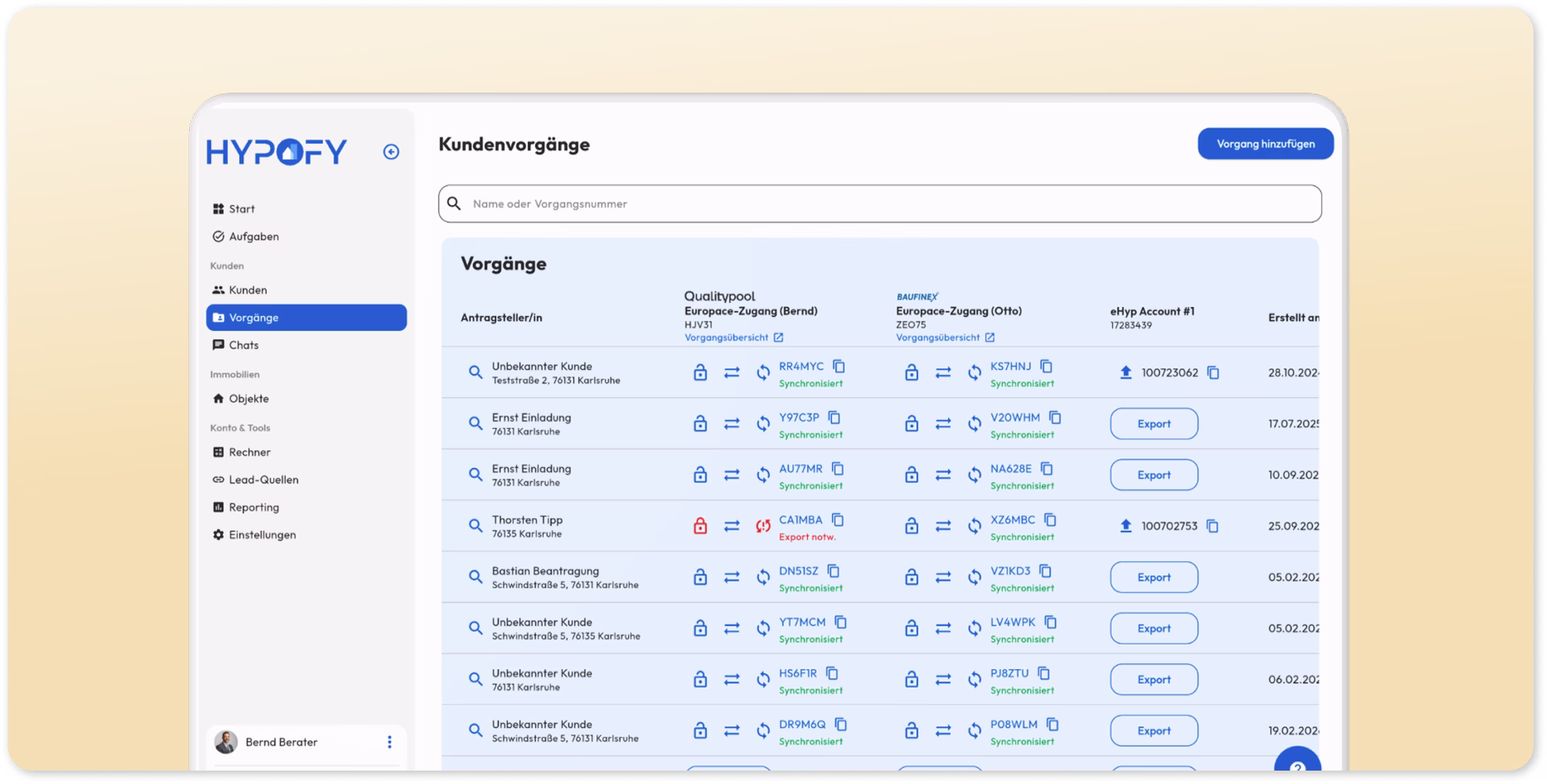Click upload icon next to 100723062
Viewport: 1547px width, 784px height.
(x=1126, y=372)
